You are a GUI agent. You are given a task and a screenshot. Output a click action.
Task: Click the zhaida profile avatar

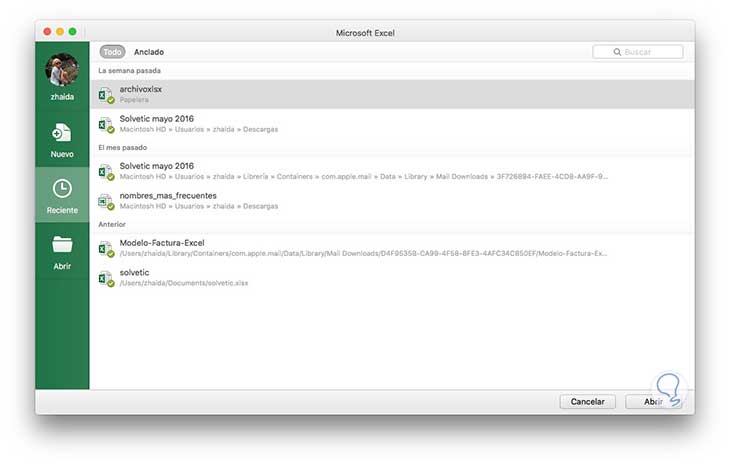(x=62, y=71)
